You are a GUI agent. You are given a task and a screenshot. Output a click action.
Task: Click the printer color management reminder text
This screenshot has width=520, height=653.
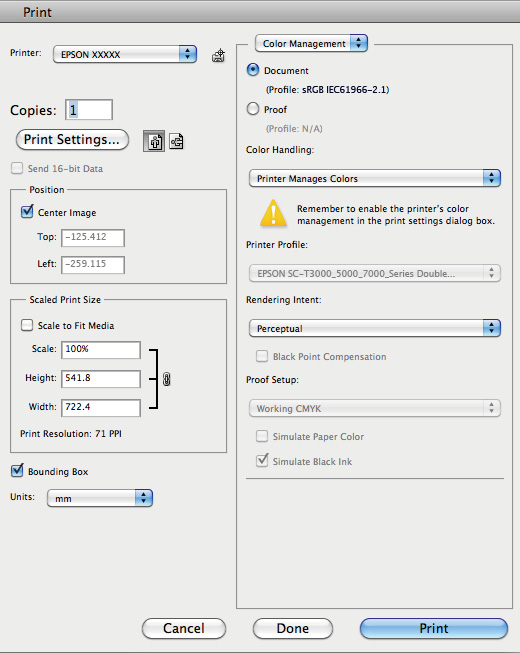coord(396,214)
